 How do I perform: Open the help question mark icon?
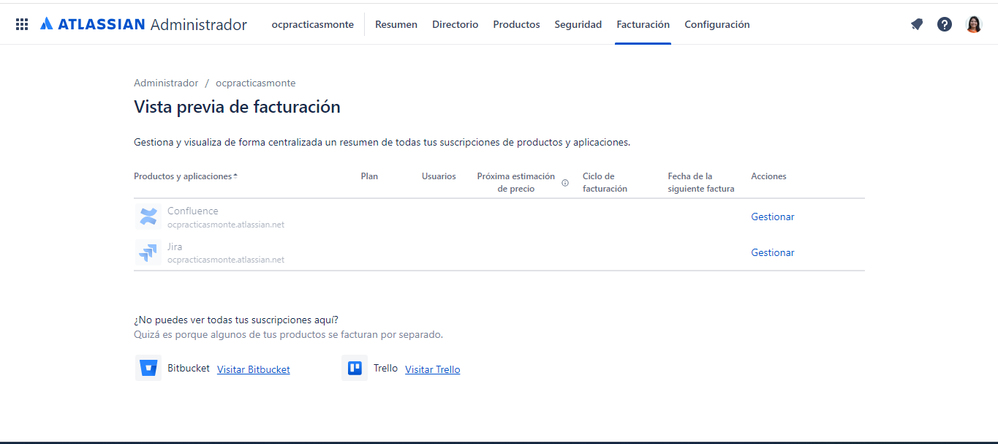tap(945, 25)
